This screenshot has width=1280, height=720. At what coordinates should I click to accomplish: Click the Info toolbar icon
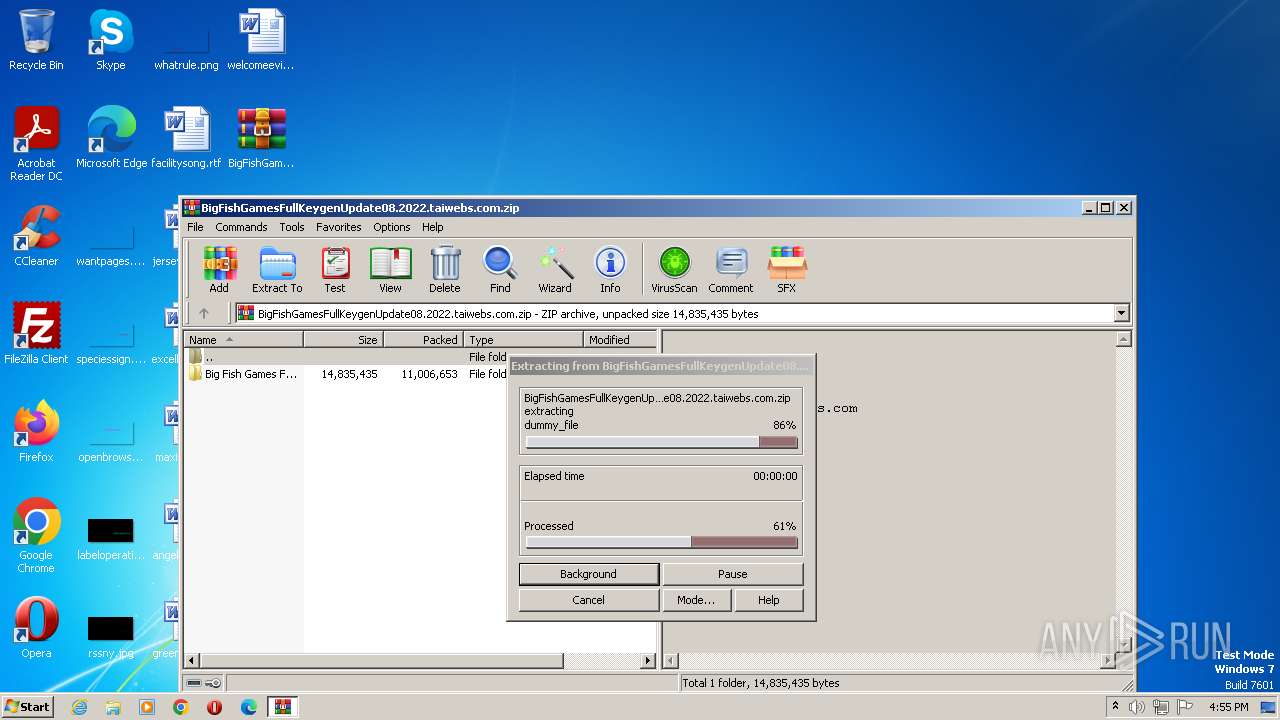tap(610, 270)
